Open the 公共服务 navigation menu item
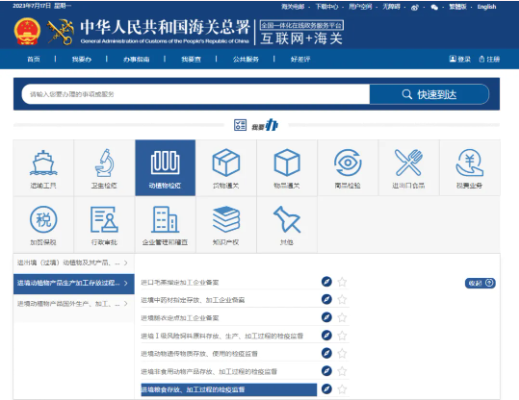The width and height of the screenshot is (519, 400). click(x=246, y=59)
